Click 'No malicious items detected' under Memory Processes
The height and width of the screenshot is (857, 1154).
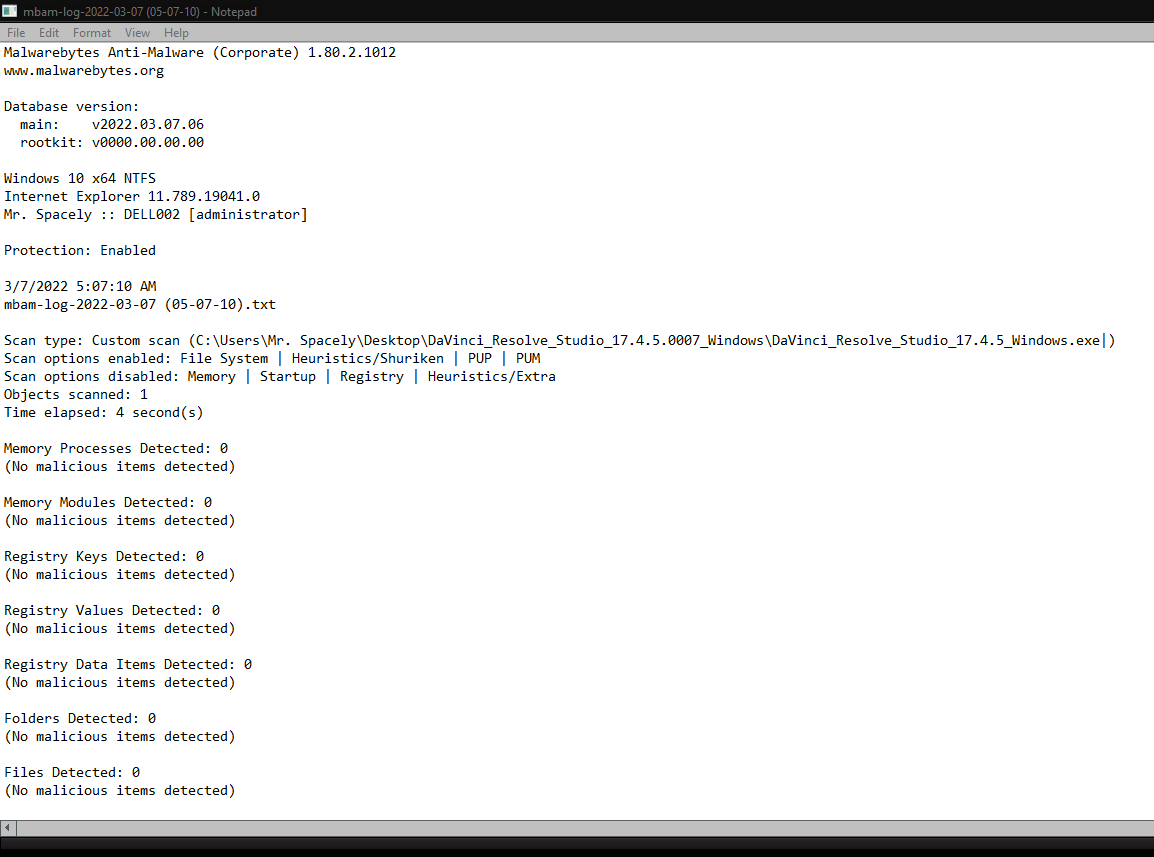(120, 467)
